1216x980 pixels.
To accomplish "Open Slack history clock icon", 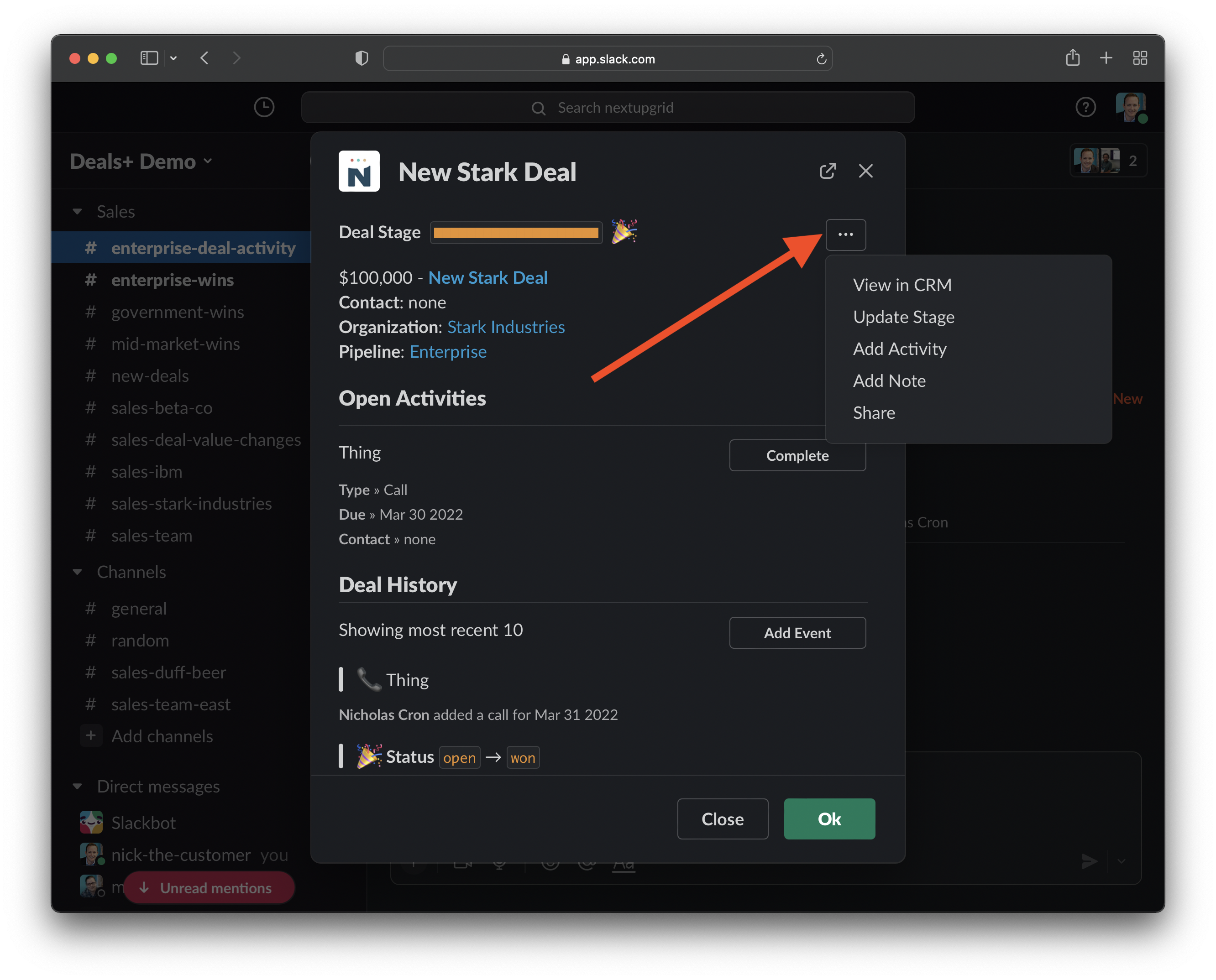I will [264, 107].
